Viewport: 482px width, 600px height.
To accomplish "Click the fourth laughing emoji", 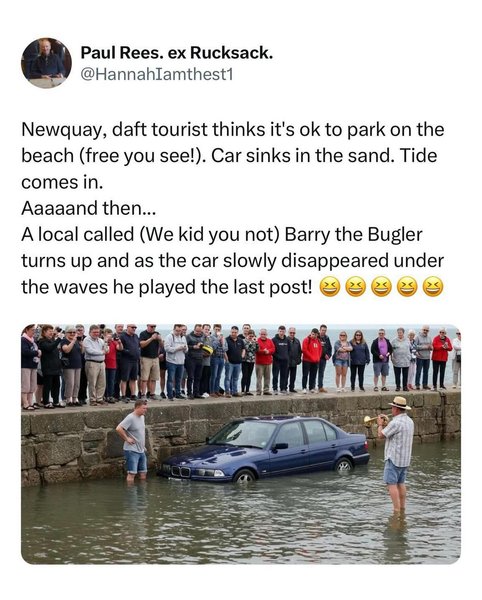I will (x=407, y=288).
